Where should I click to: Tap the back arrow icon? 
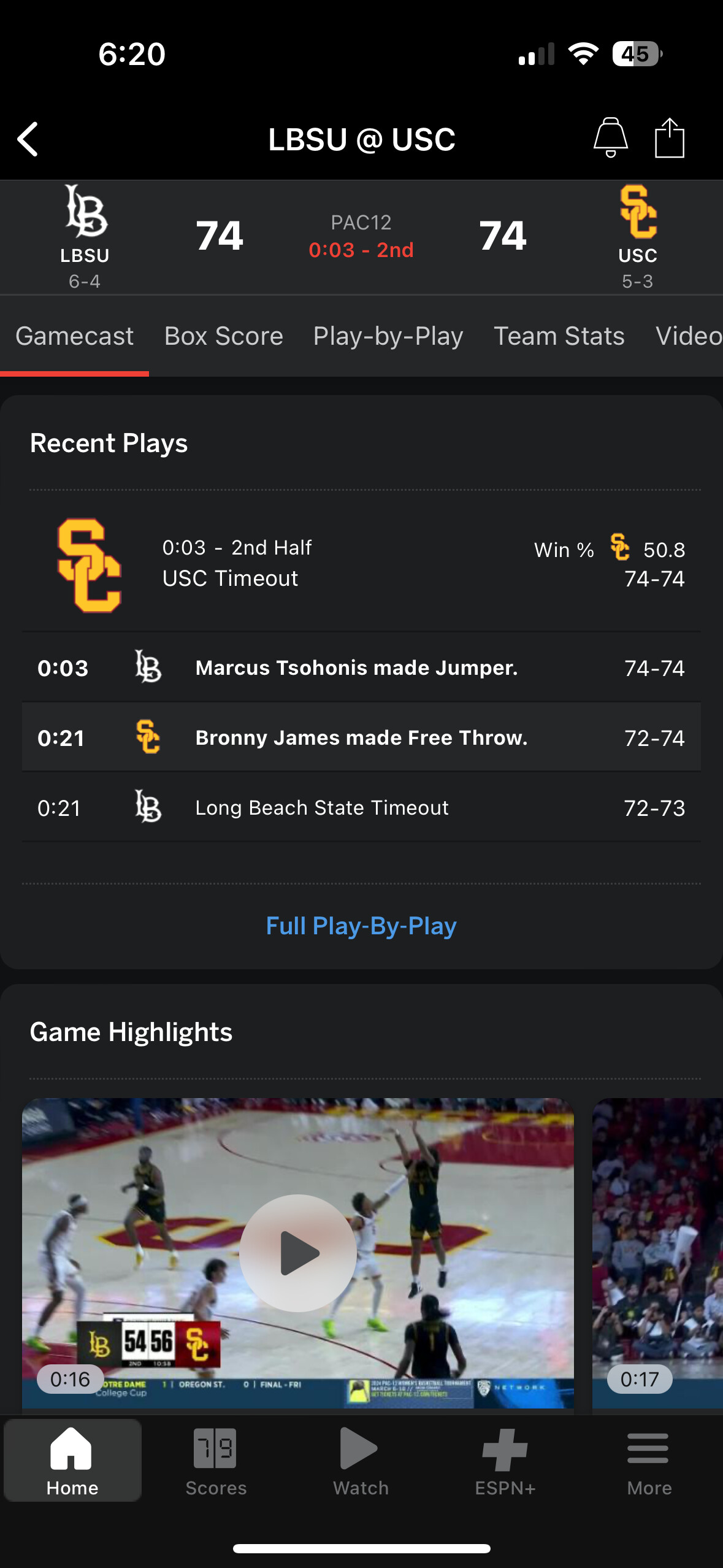tap(28, 139)
